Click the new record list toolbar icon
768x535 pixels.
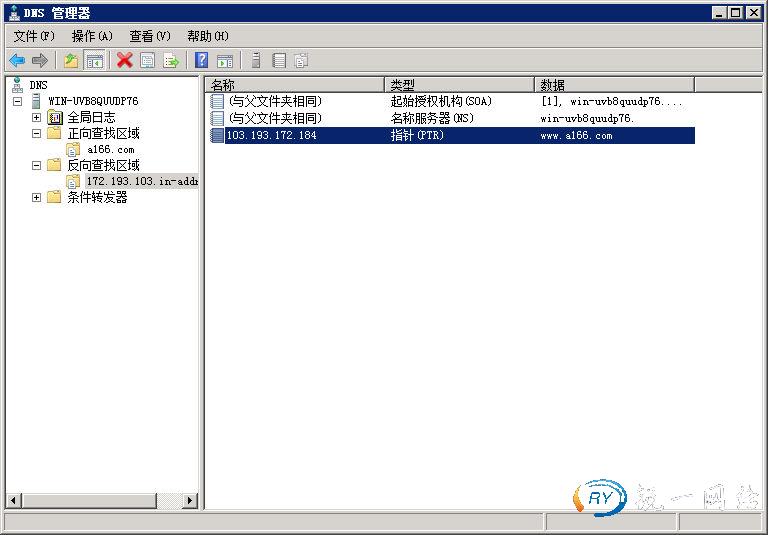279,61
